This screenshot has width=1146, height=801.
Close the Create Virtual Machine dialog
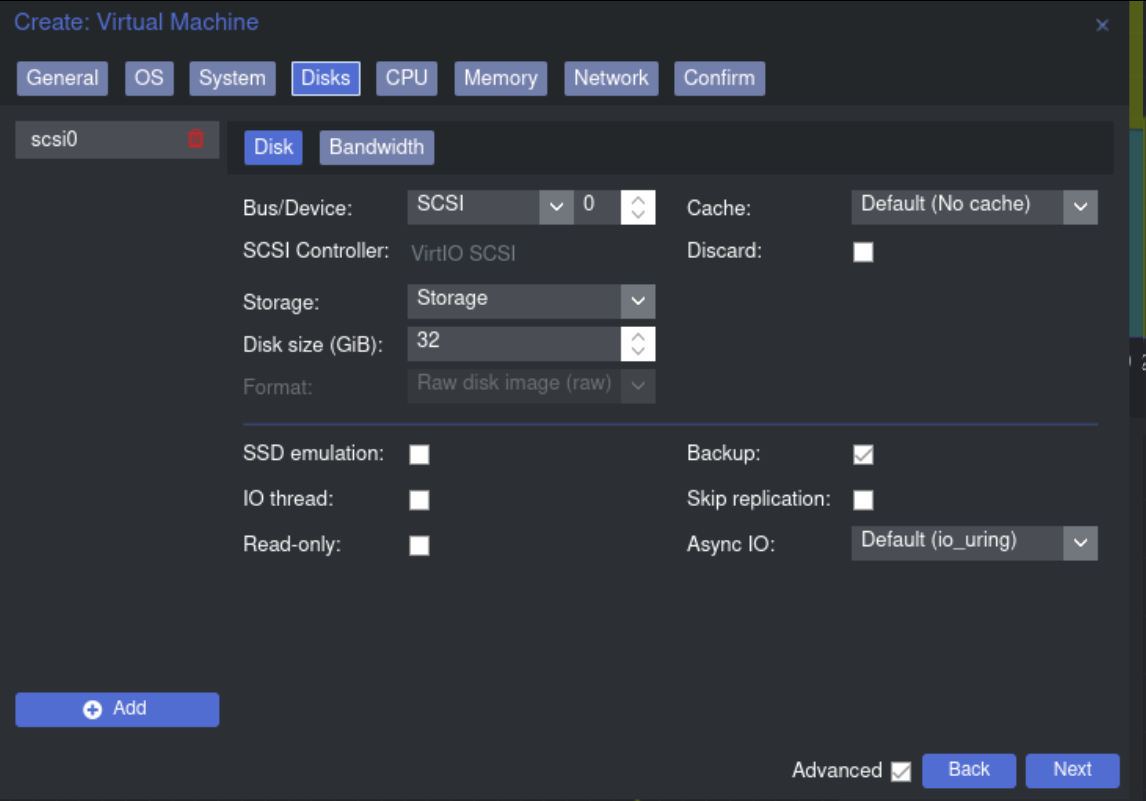(1102, 25)
